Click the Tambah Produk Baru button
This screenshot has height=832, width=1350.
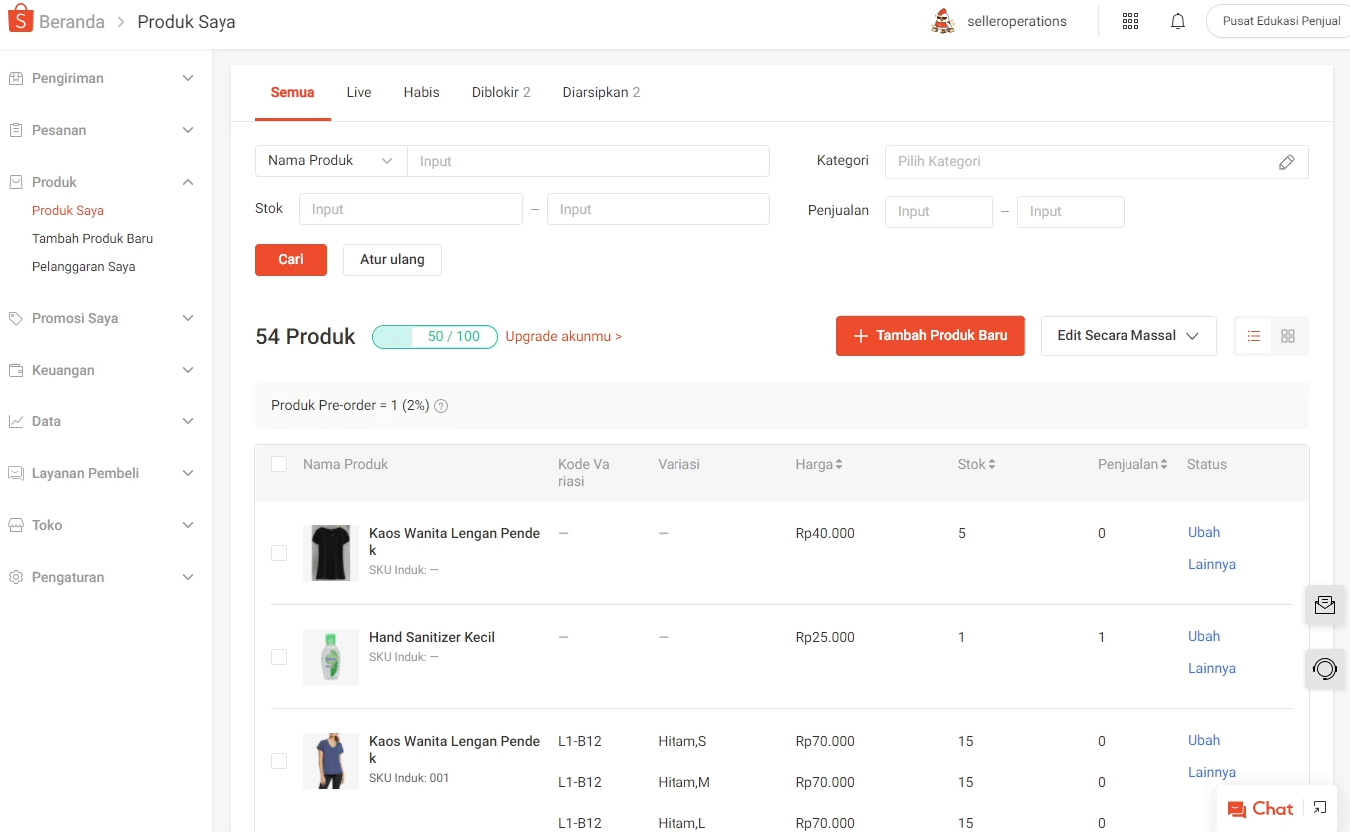(x=930, y=336)
